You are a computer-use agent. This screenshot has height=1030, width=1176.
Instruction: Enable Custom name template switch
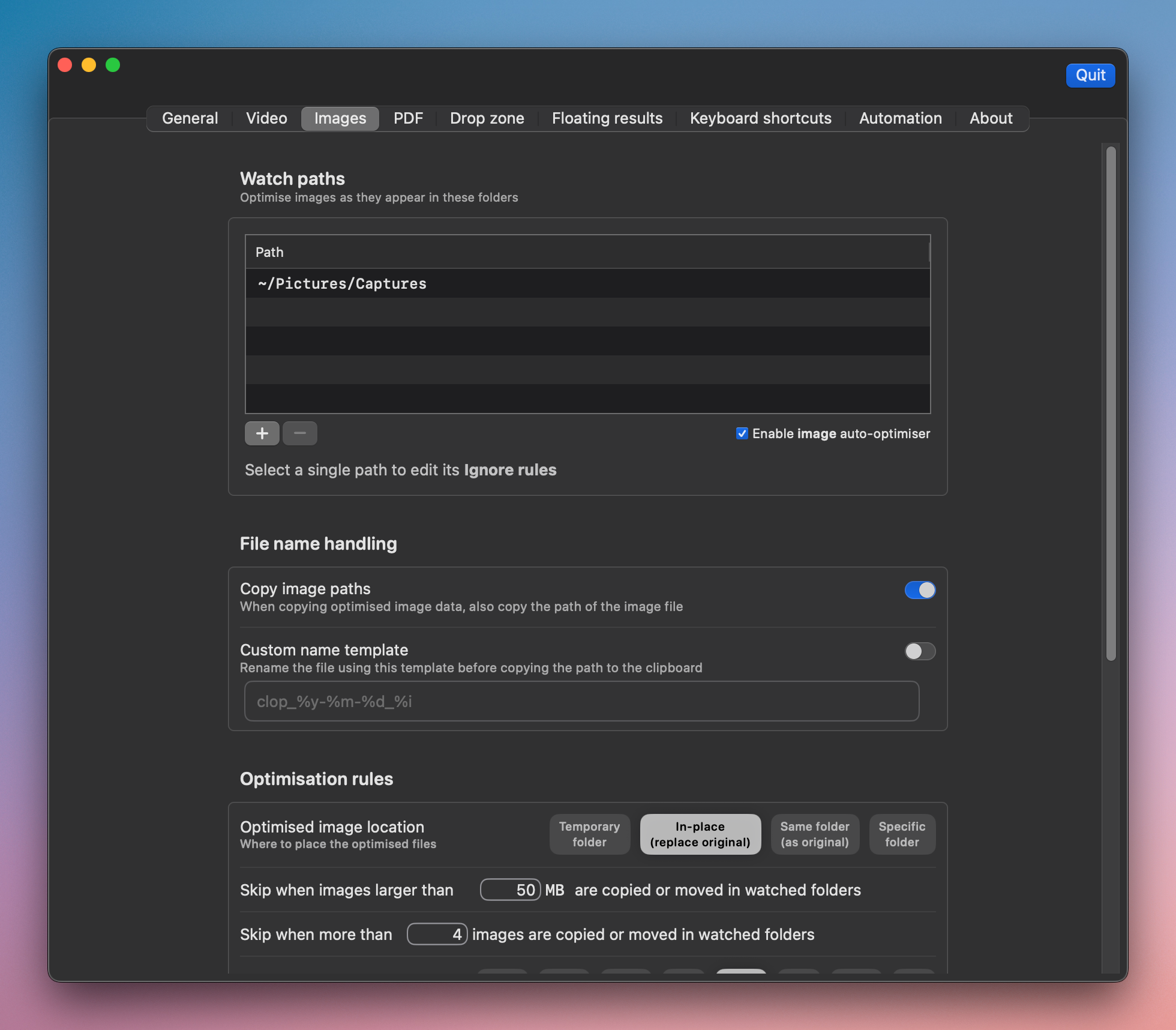[x=920, y=651]
